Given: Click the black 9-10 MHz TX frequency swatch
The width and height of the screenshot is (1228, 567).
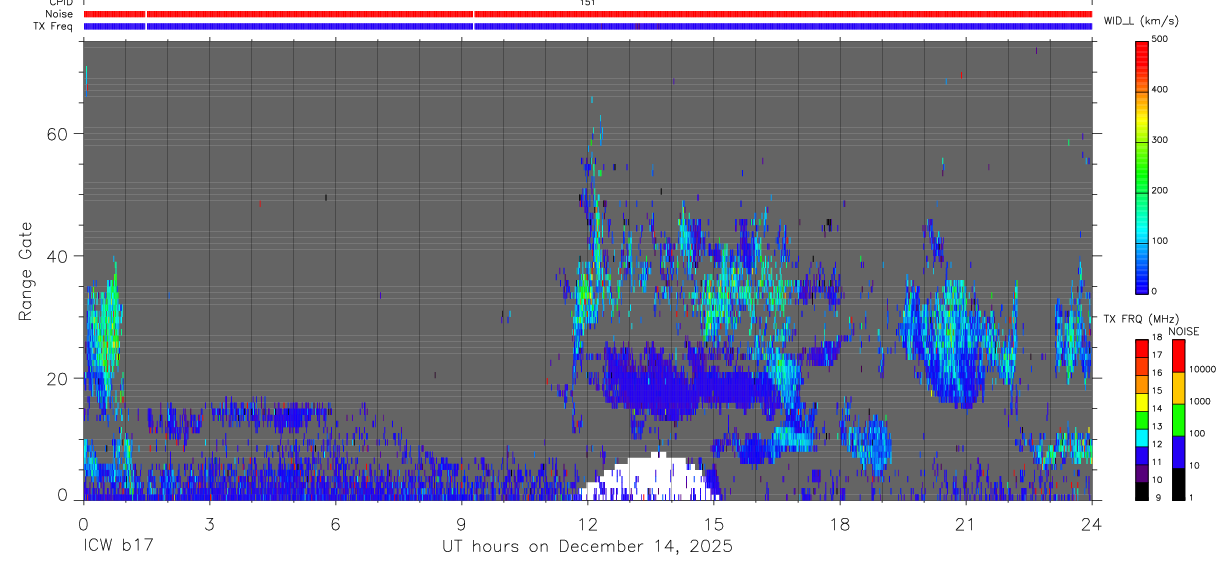Looking at the screenshot, I should 1141,491.
